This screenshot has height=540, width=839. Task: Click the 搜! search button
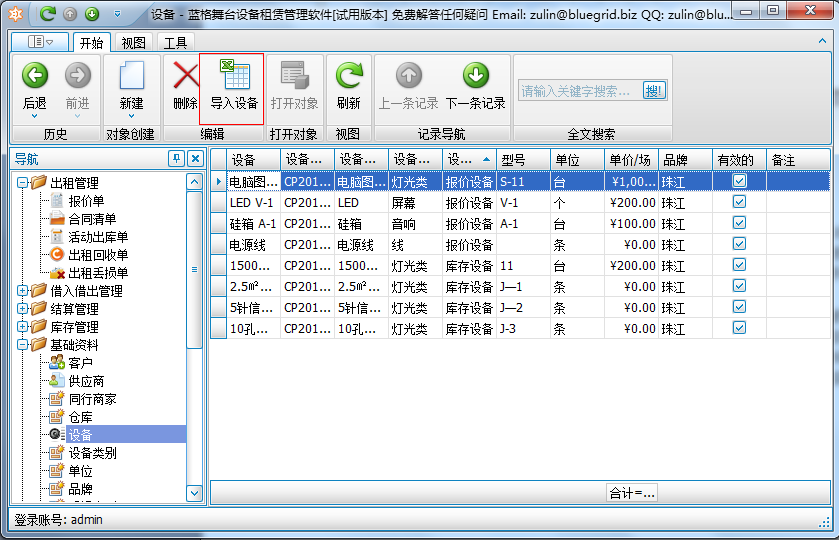click(x=654, y=91)
